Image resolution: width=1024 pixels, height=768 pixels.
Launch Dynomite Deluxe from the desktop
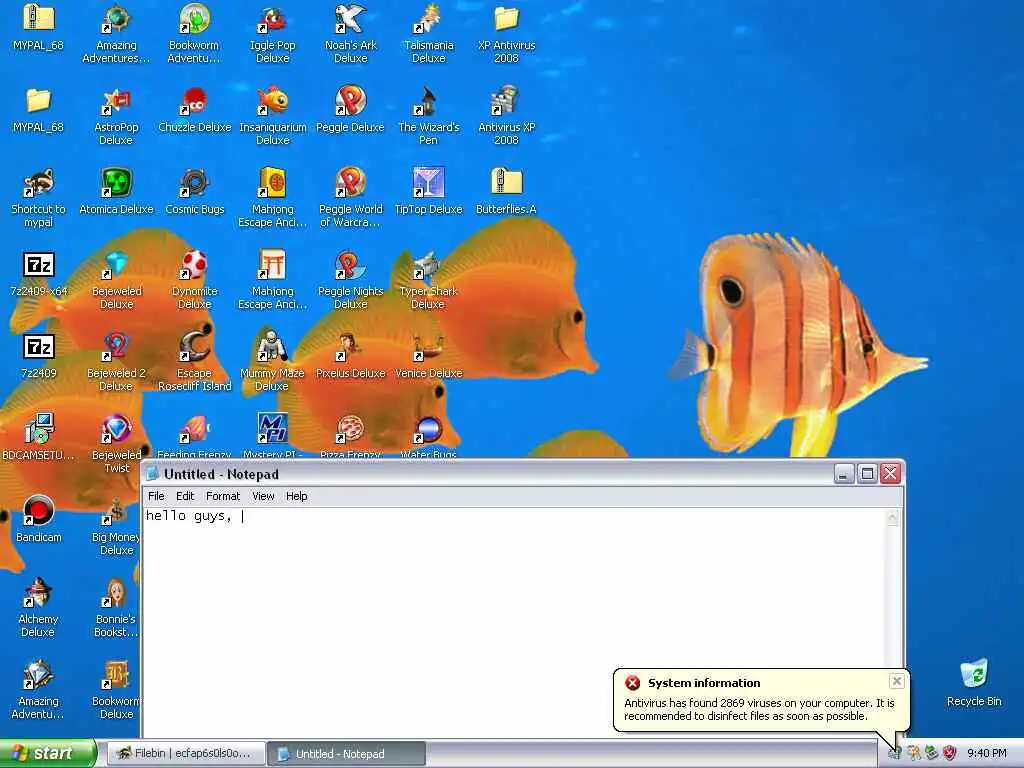click(x=195, y=280)
